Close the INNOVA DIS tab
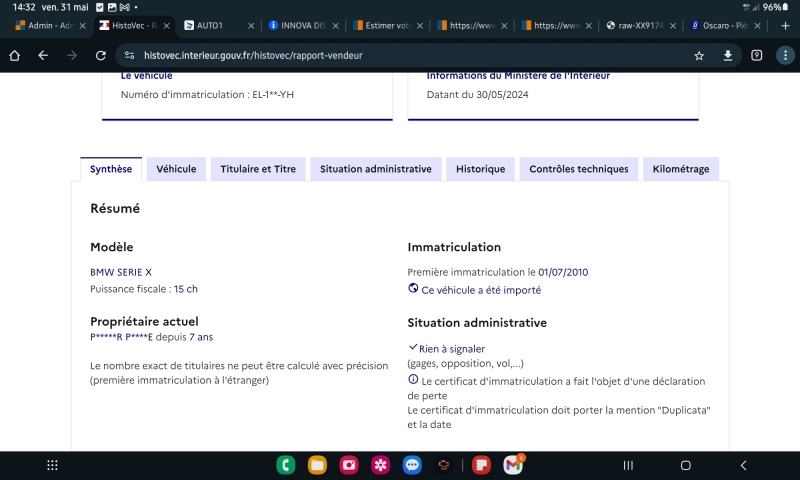800x480 pixels. [335, 26]
